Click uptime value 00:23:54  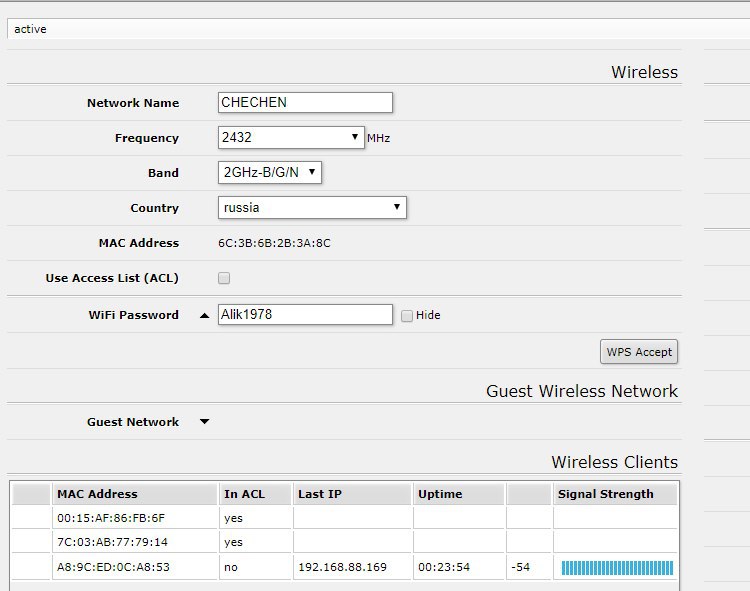tap(444, 567)
